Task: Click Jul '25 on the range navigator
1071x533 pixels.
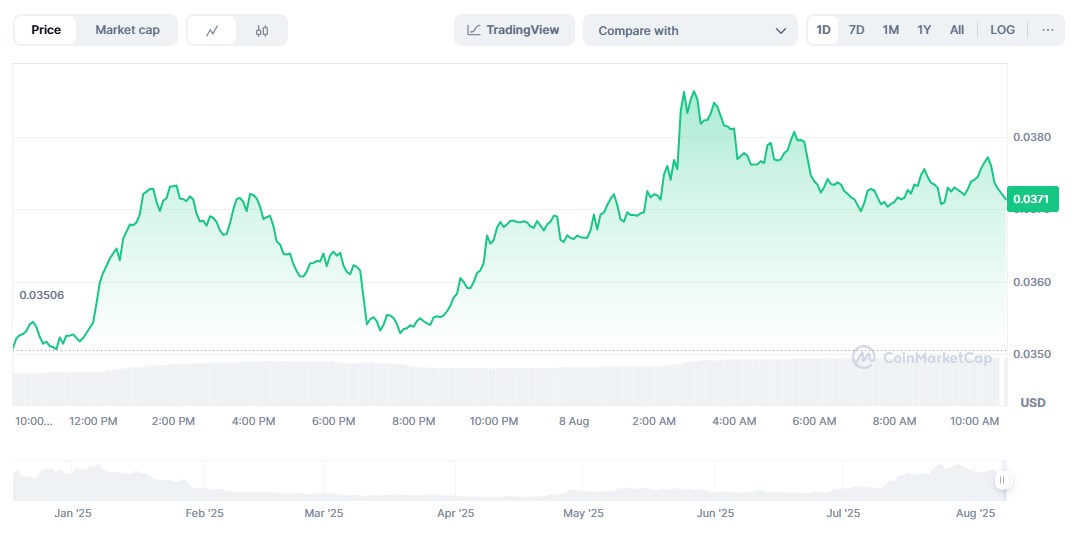Action: 842,513
